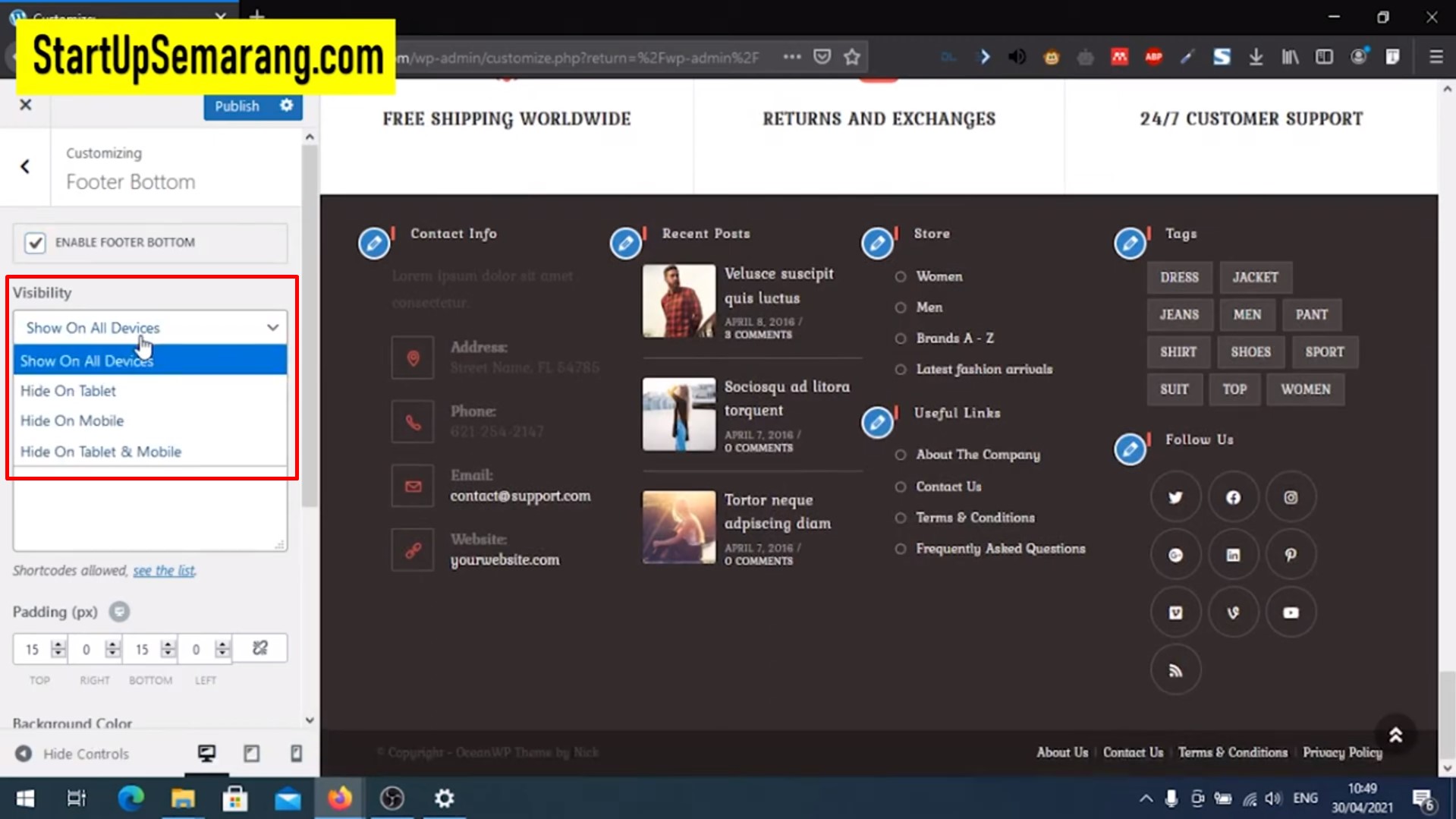Click the customizer panel scrollbar

click(309, 326)
